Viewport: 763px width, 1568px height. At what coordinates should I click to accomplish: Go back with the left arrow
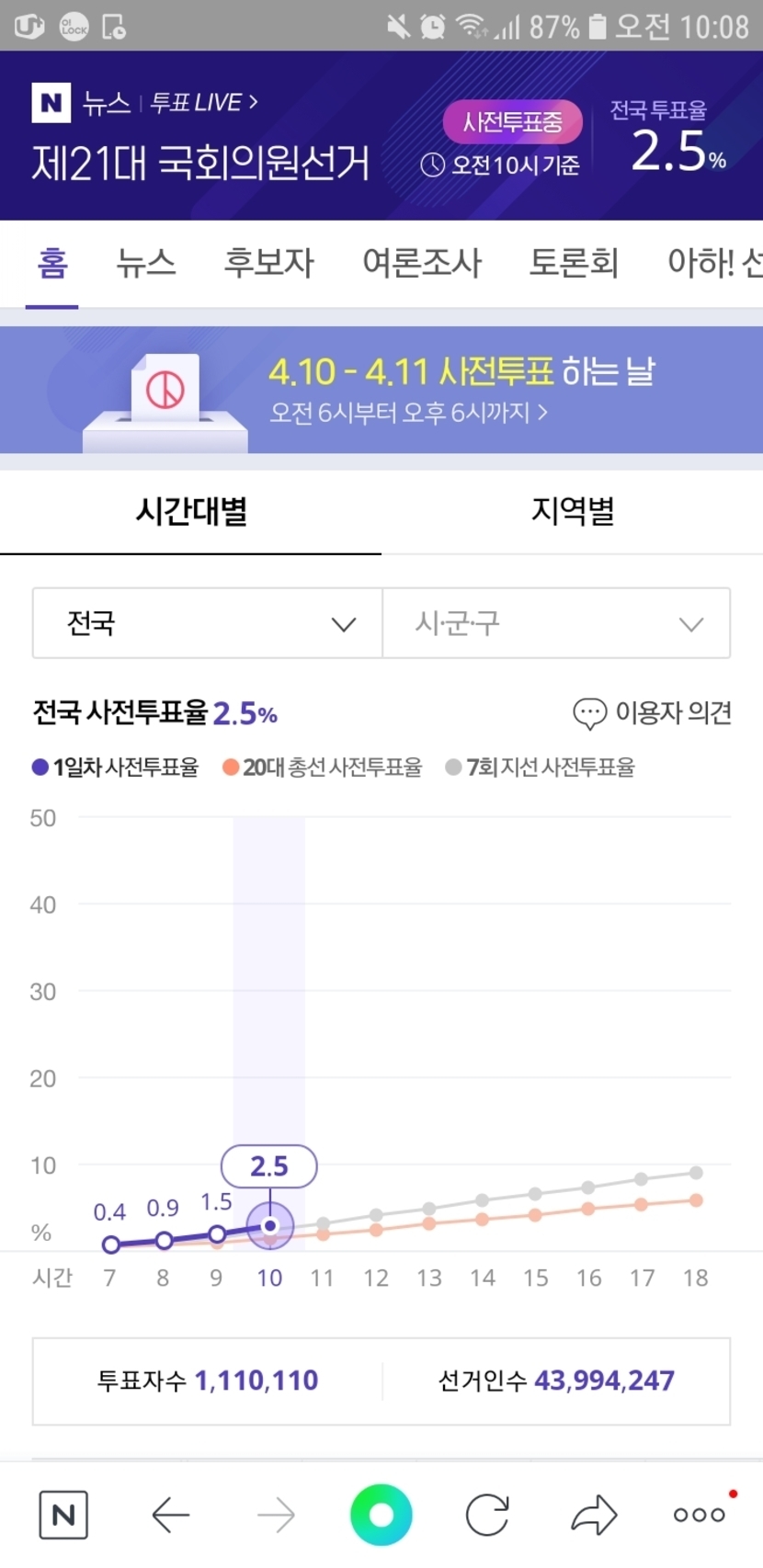[171, 1515]
